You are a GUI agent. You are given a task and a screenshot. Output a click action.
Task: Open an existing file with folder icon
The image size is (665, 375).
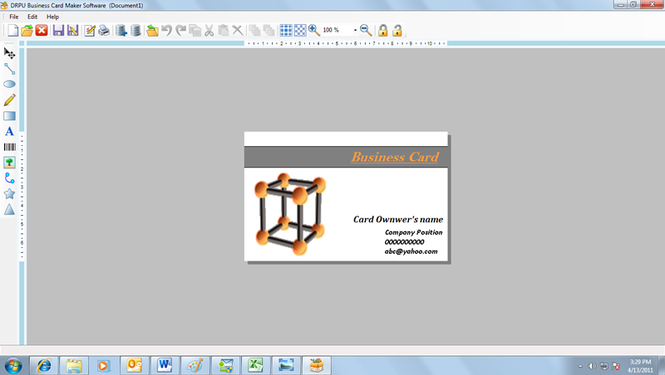click(27, 30)
